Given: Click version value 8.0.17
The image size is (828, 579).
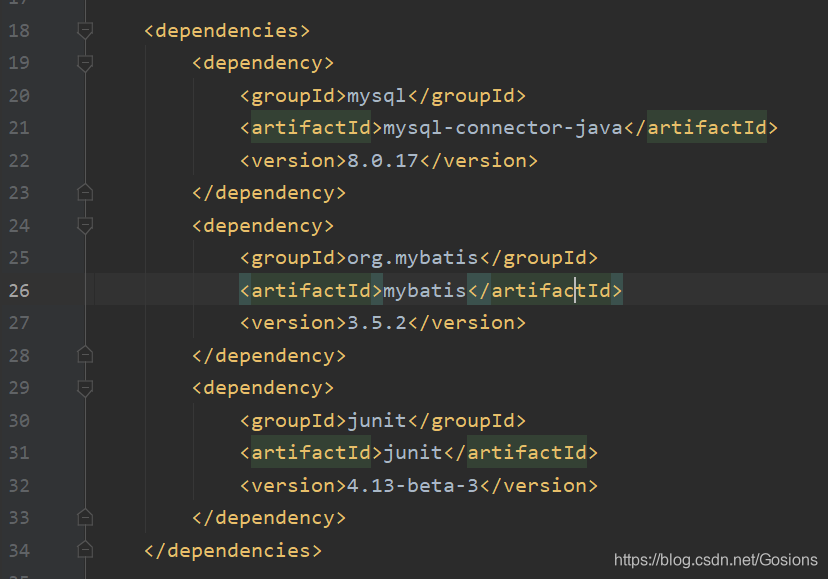Looking at the screenshot, I should tap(383, 161).
